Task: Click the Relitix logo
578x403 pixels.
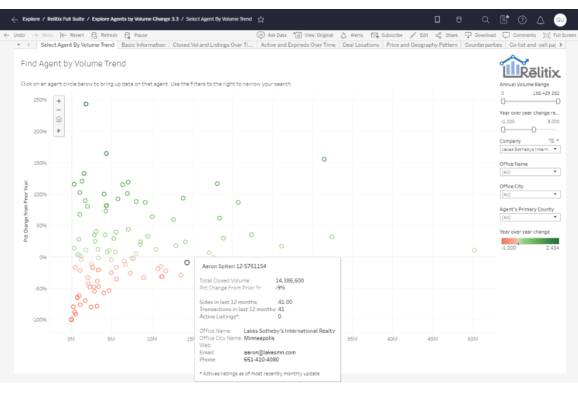Action: [530, 67]
